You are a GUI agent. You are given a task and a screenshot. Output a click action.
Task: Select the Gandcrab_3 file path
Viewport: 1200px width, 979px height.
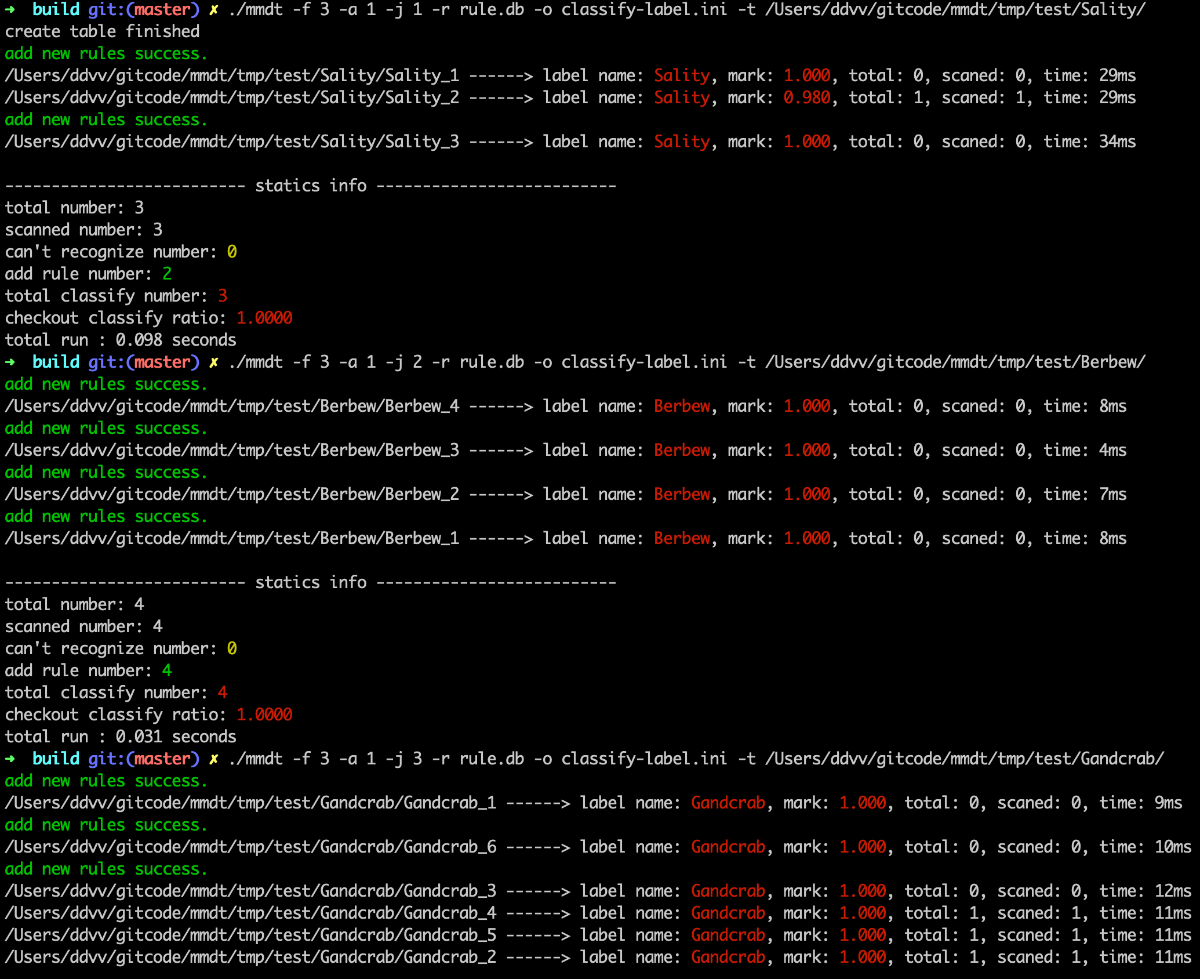[x=251, y=890]
